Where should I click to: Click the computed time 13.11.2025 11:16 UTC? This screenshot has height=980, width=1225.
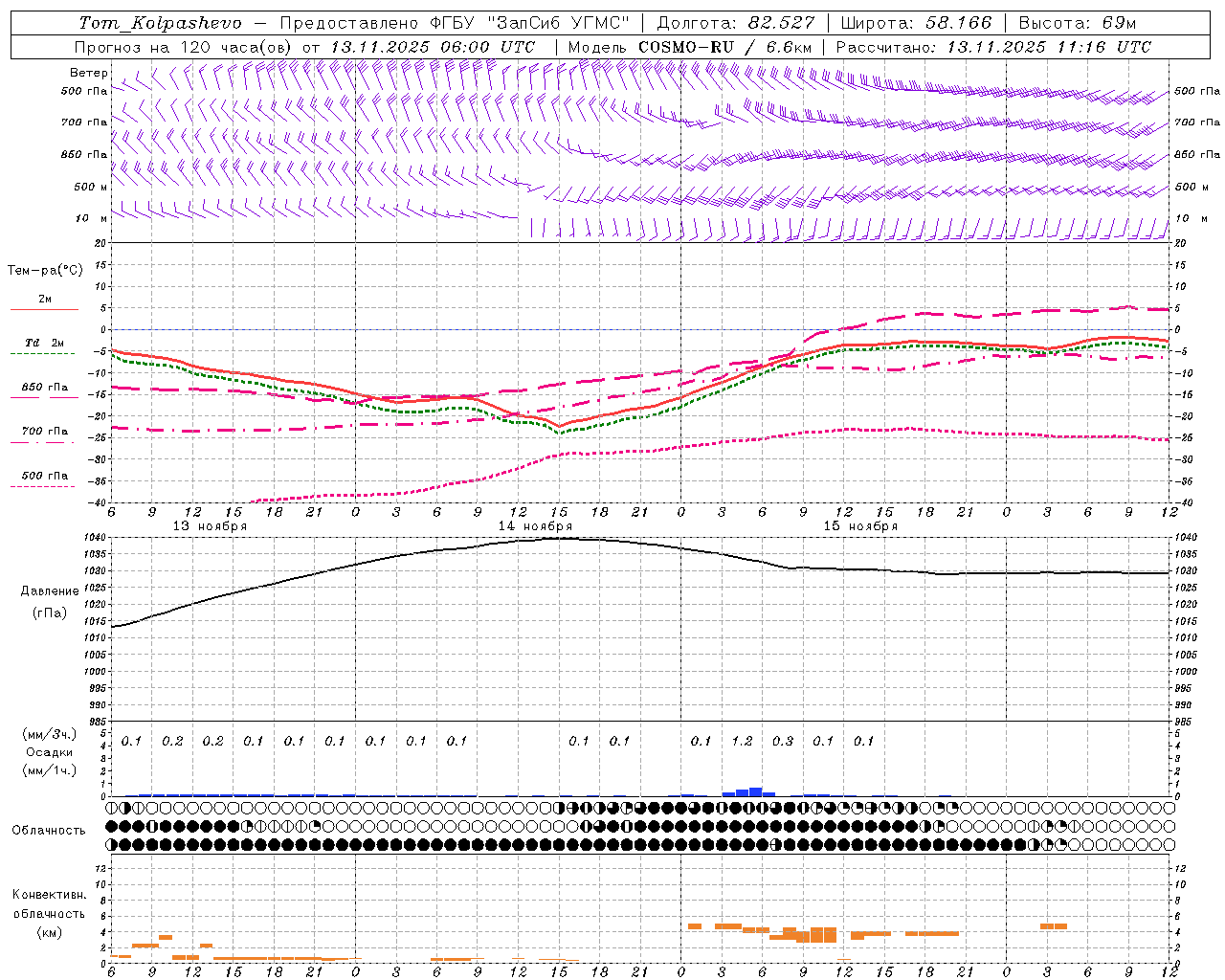pyautogui.click(x=1049, y=47)
